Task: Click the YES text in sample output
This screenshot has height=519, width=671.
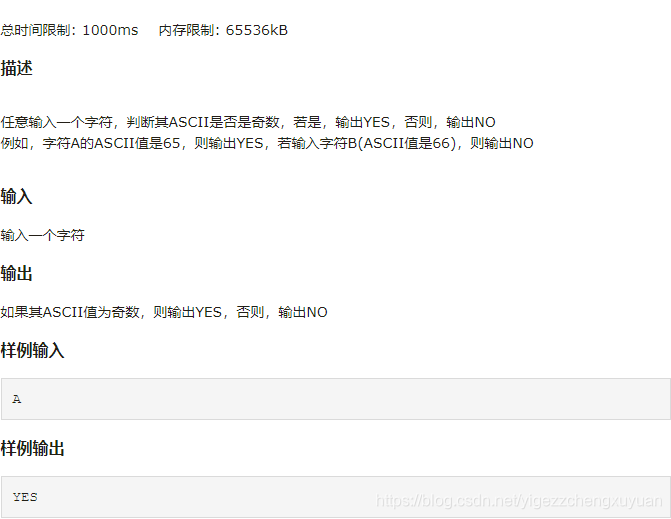Action: [x=25, y=497]
